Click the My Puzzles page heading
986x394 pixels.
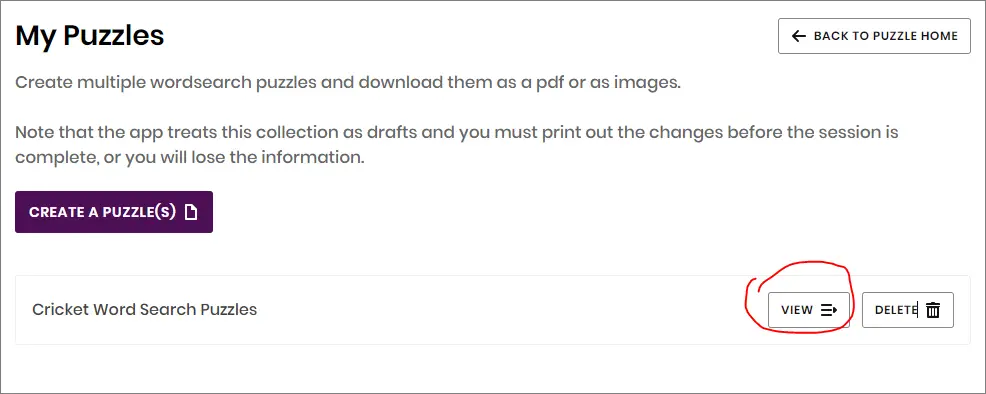(89, 36)
